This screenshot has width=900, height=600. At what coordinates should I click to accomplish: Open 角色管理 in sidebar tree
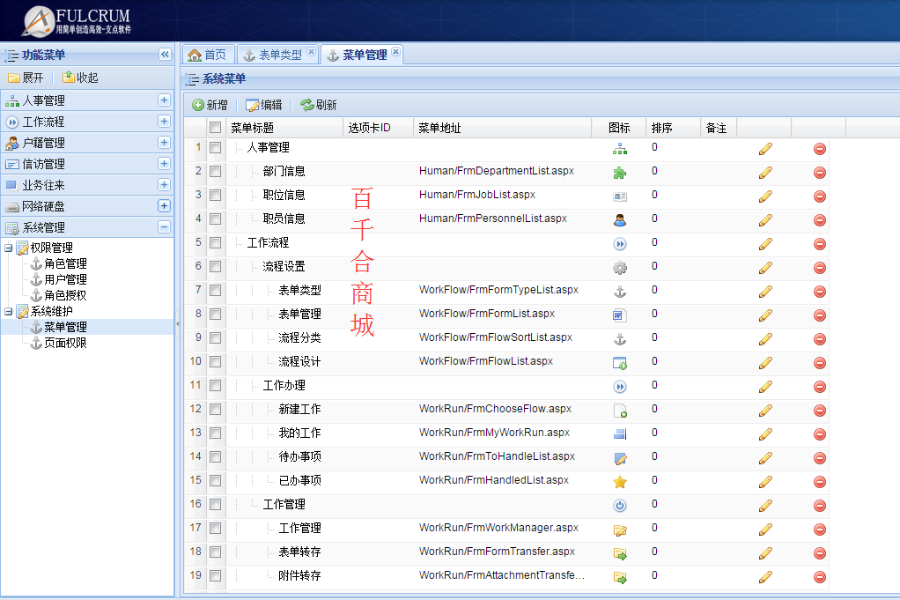coord(65,264)
